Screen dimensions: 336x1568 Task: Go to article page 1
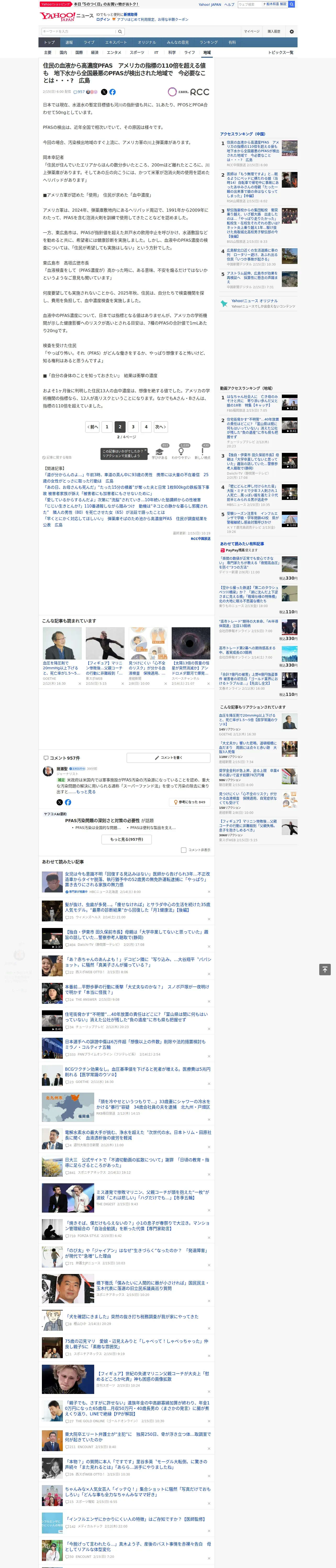[107, 427]
